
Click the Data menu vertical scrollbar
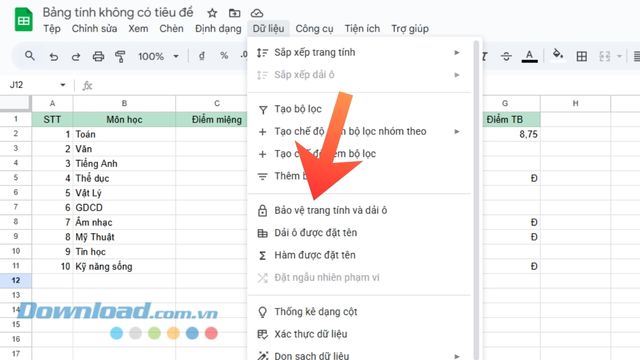[x=476, y=200]
